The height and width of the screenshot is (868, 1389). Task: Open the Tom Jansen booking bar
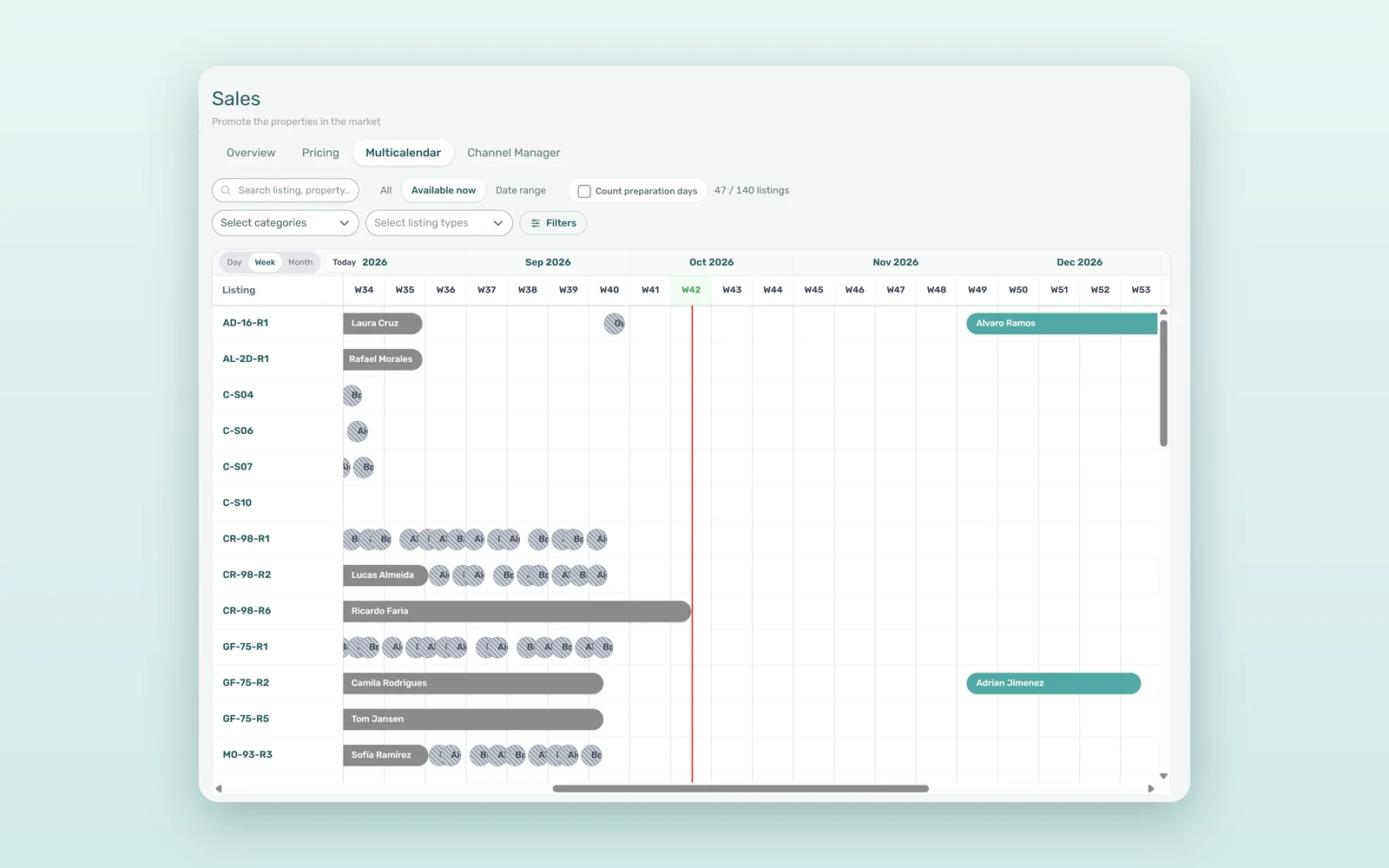coord(473,719)
